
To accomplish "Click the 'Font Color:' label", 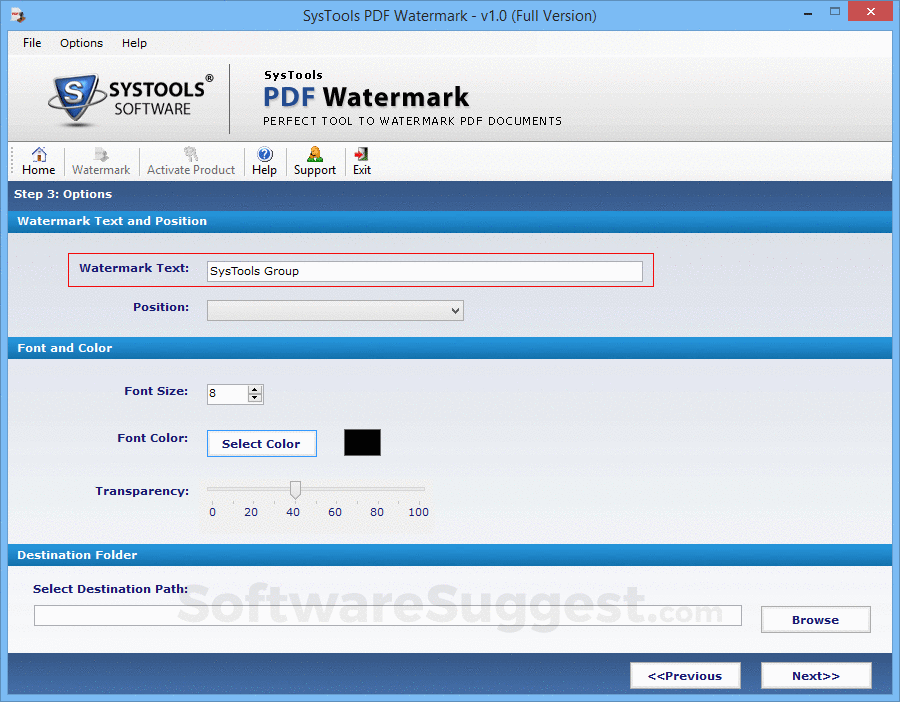I will [x=153, y=438].
